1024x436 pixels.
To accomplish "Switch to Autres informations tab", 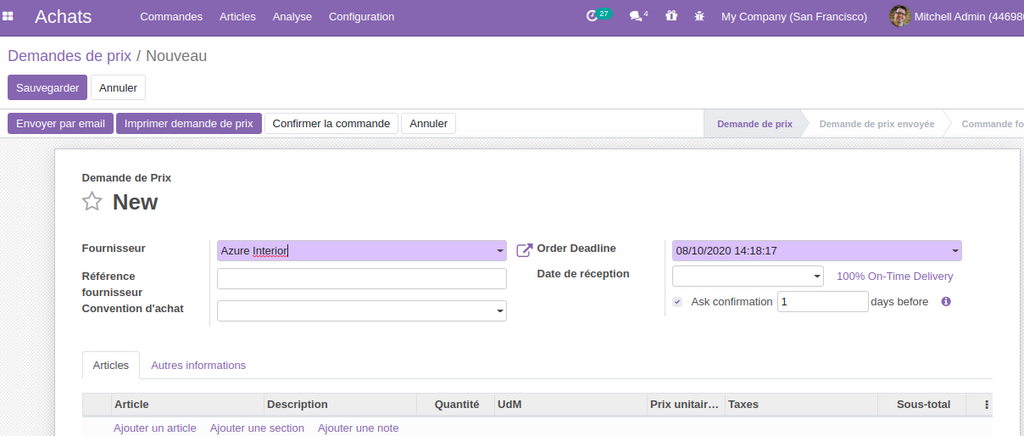I will [198, 365].
